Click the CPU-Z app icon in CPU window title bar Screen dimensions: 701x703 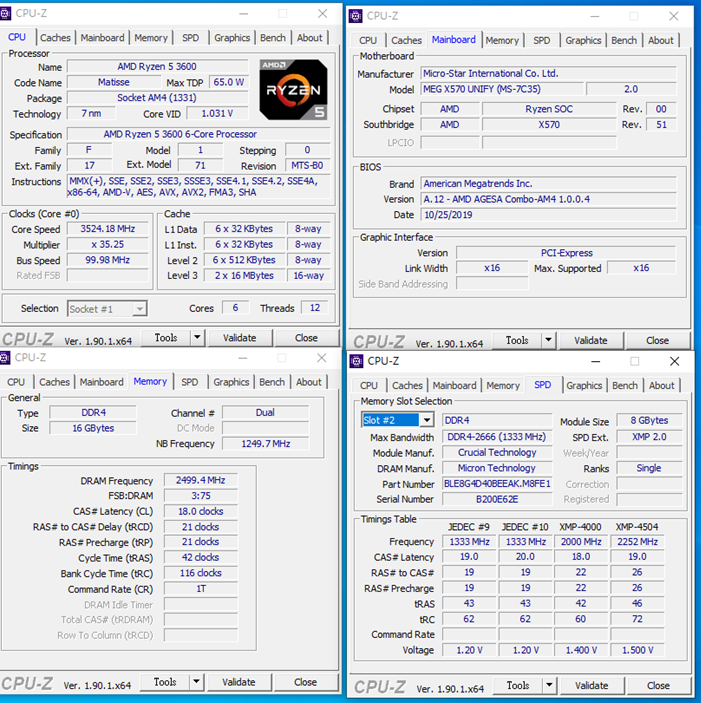point(5,13)
